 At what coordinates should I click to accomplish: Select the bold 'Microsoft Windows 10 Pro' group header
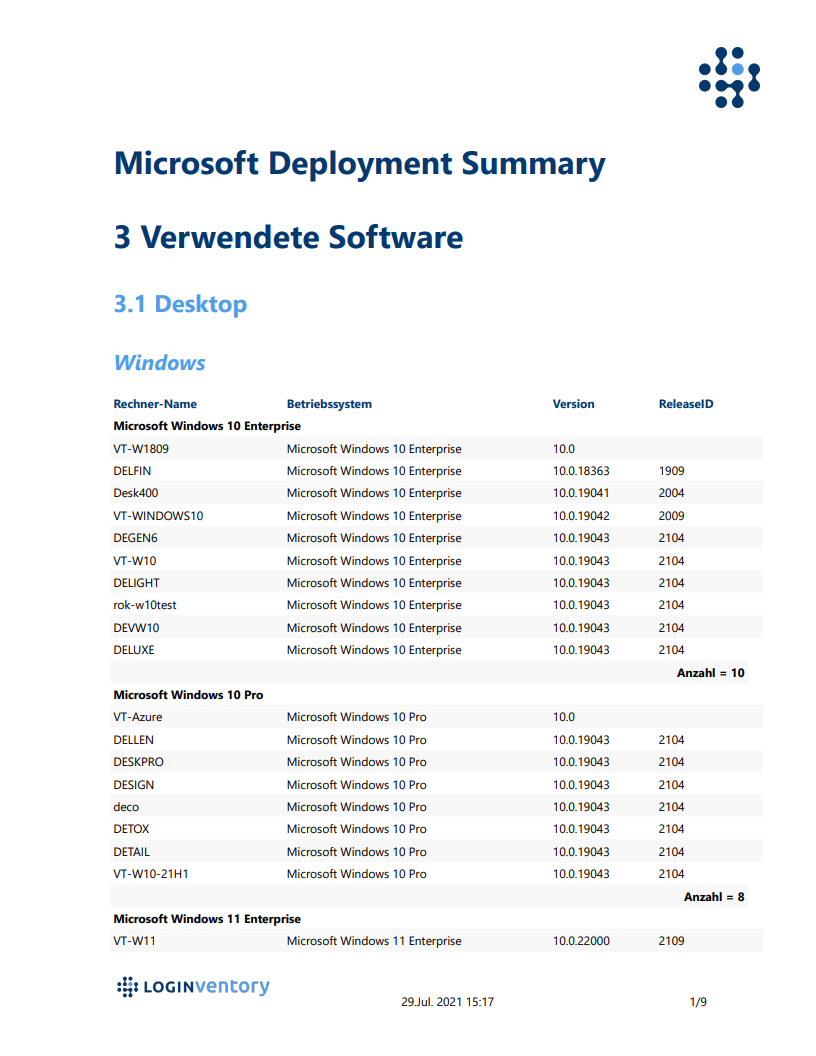(x=188, y=695)
